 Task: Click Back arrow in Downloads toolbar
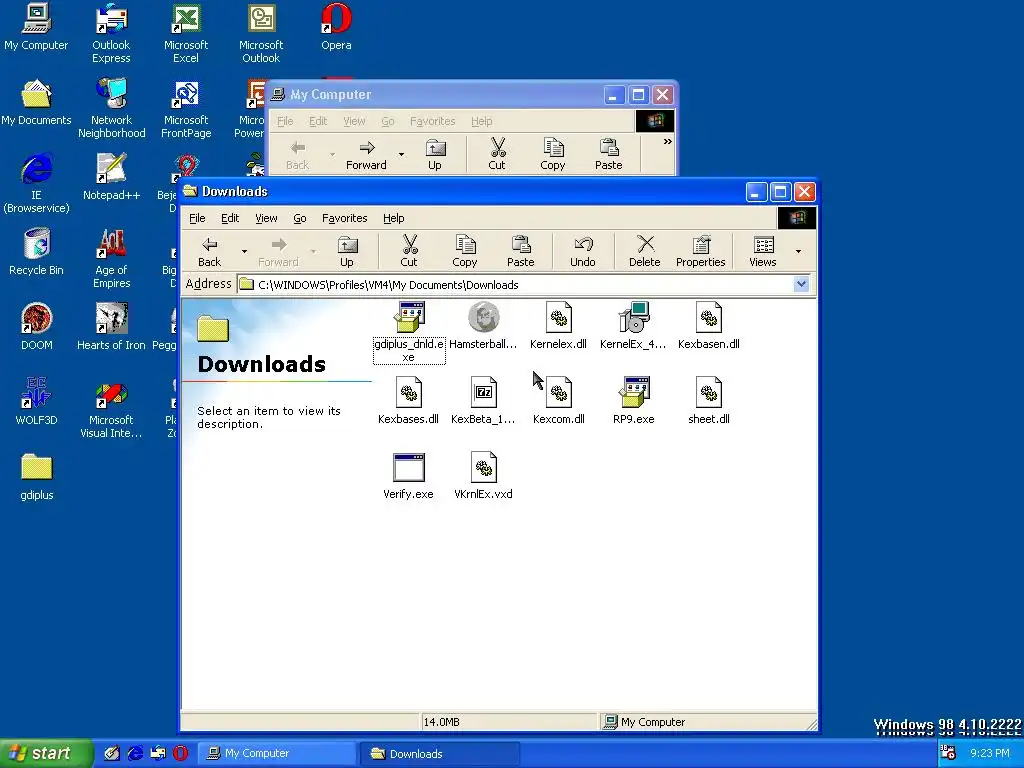click(x=210, y=251)
